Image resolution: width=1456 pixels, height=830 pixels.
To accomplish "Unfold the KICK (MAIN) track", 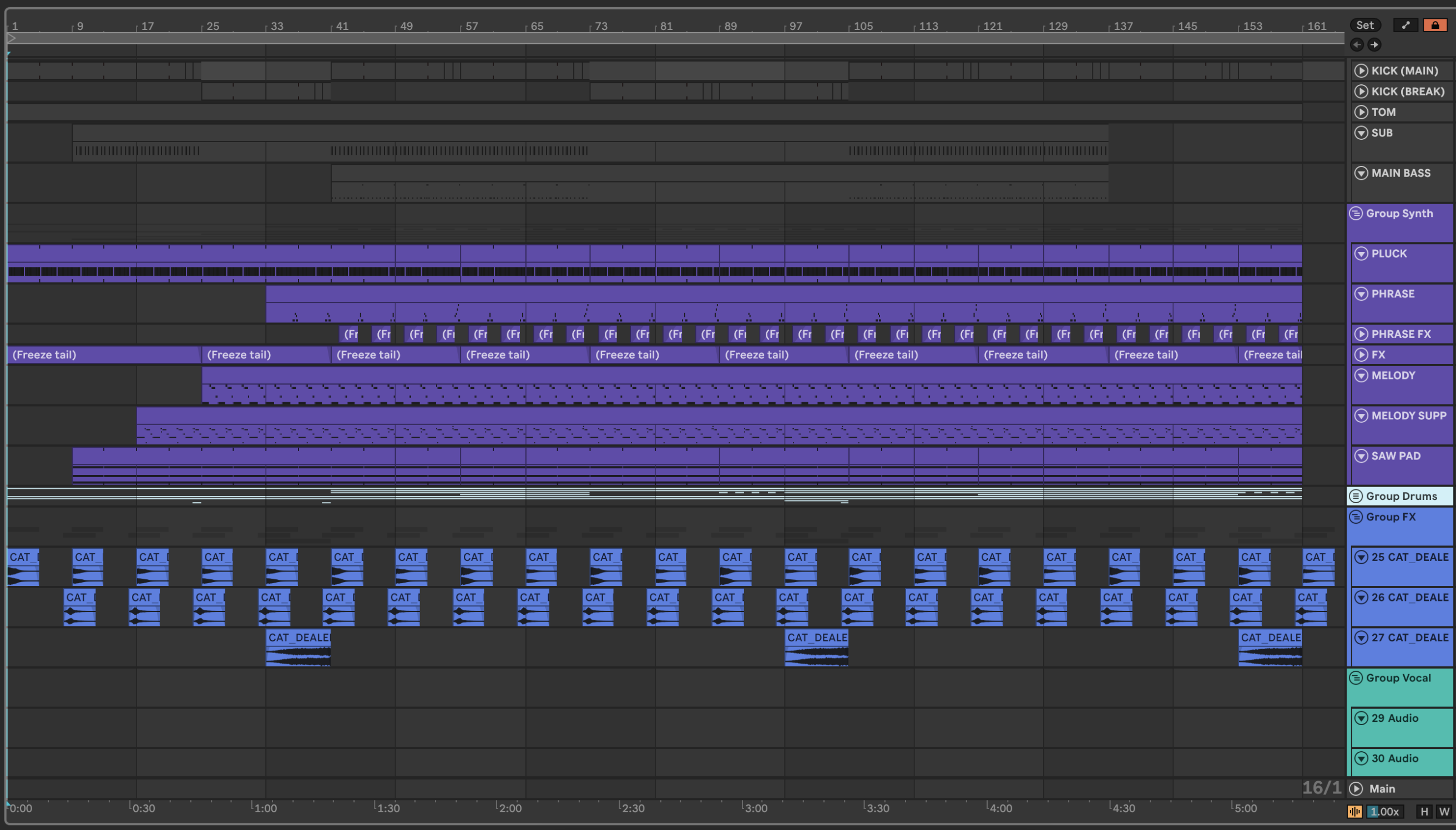I will click(x=1361, y=70).
